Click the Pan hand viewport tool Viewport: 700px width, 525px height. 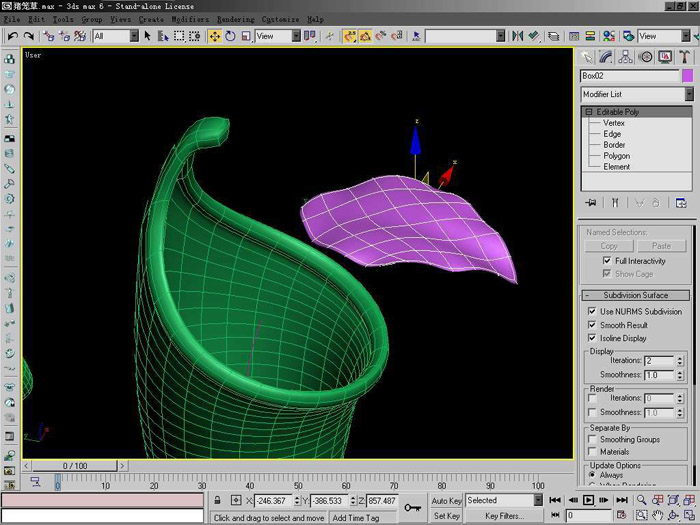click(657, 515)
